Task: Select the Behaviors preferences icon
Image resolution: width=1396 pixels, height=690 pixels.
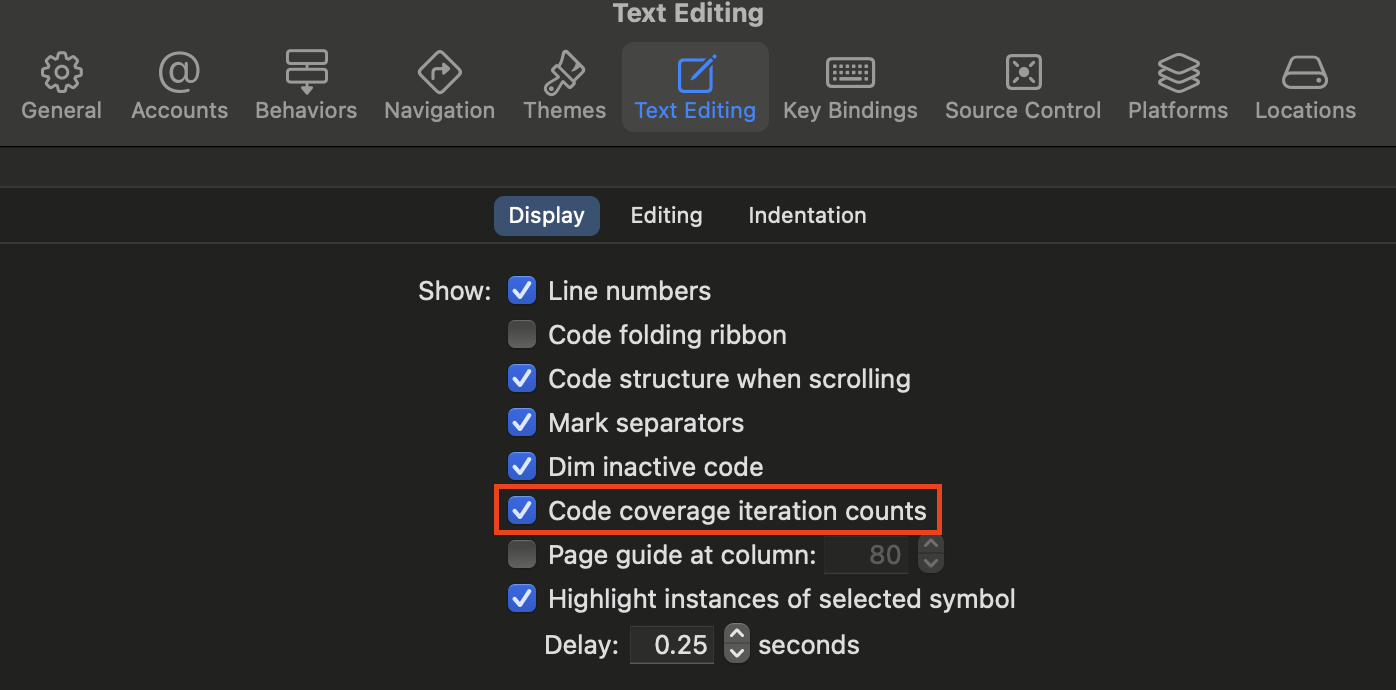Action: pyautogui.click(x=306, y=73)
